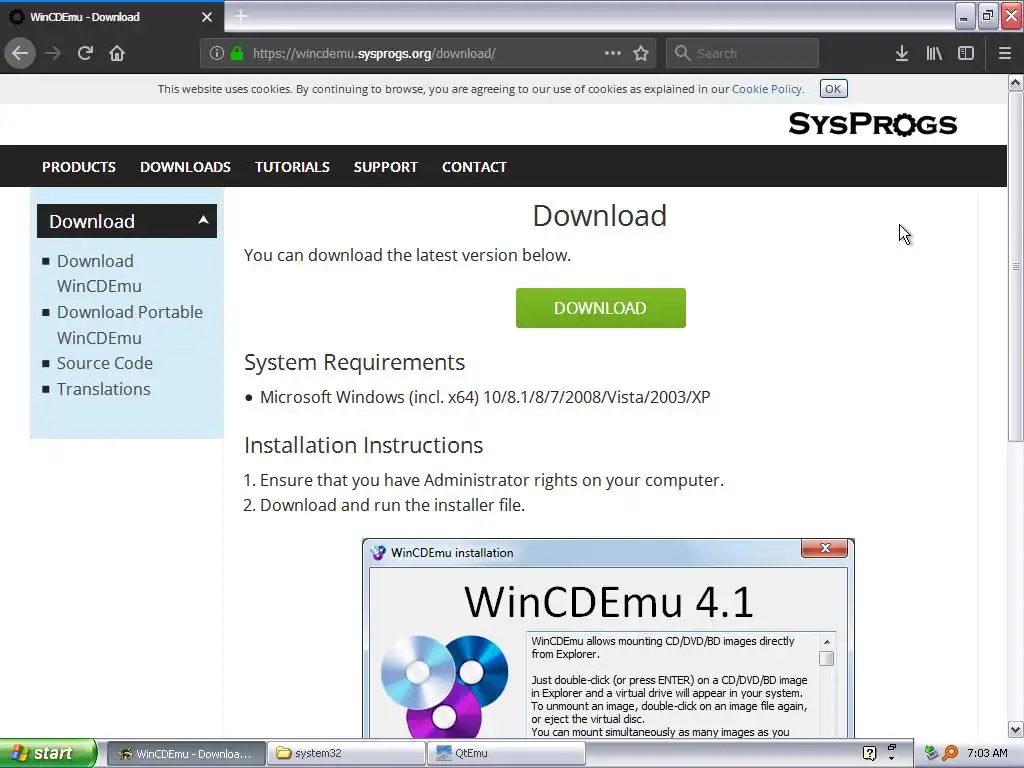The width and height of the screenshot is (1024, 768).
Task: Click the green DOWNLOAD button
Action: click(600, 308)
